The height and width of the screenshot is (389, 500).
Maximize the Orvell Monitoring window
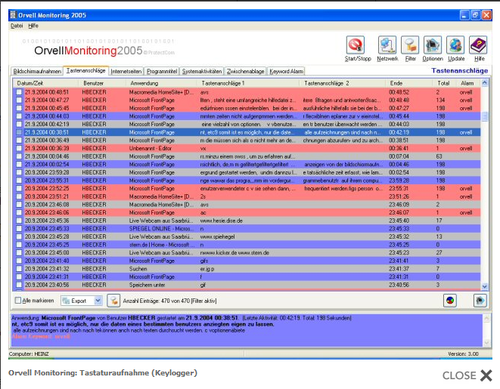point(476,15)
